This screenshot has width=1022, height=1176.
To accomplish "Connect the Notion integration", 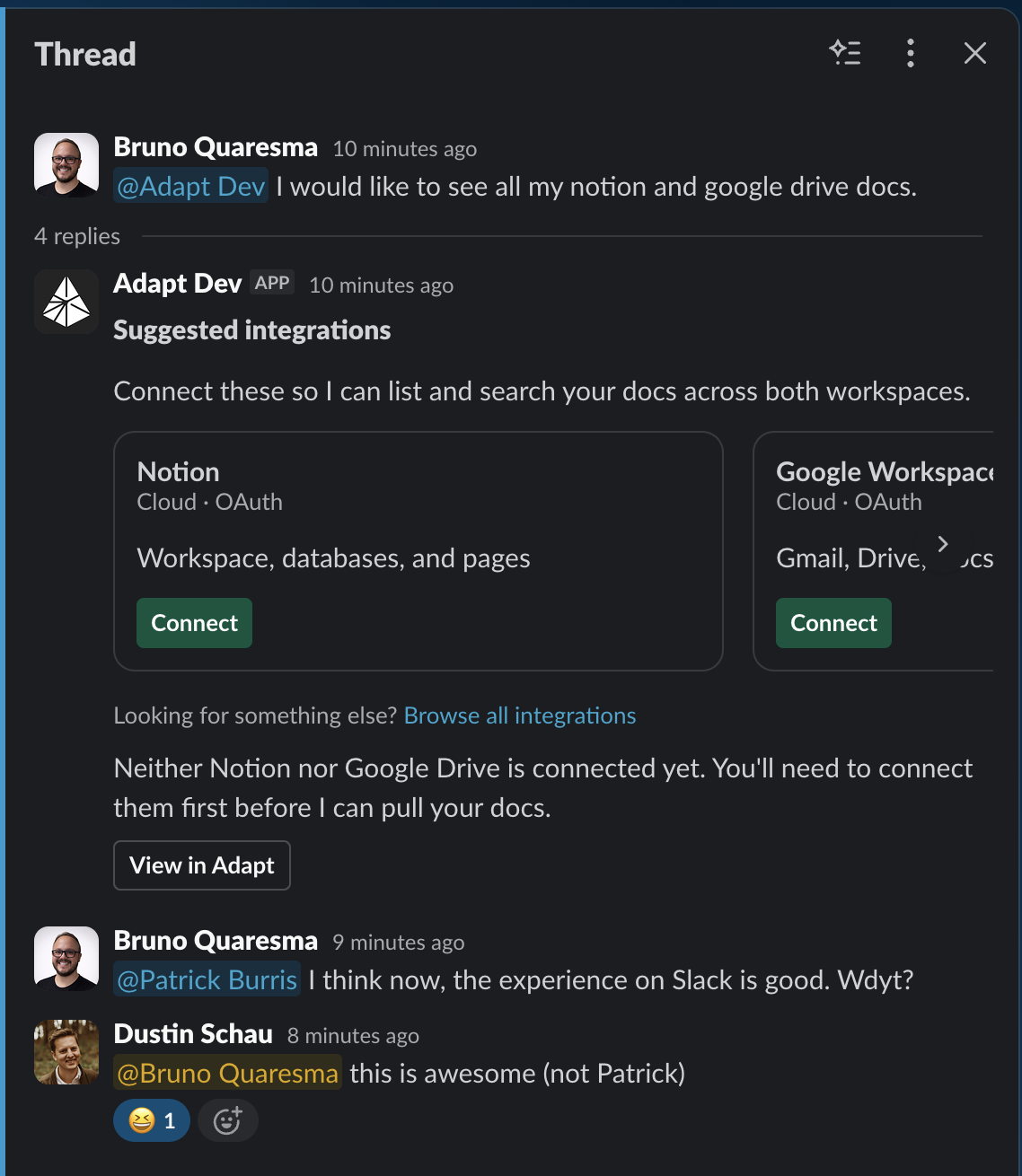I will pos(194,623).
